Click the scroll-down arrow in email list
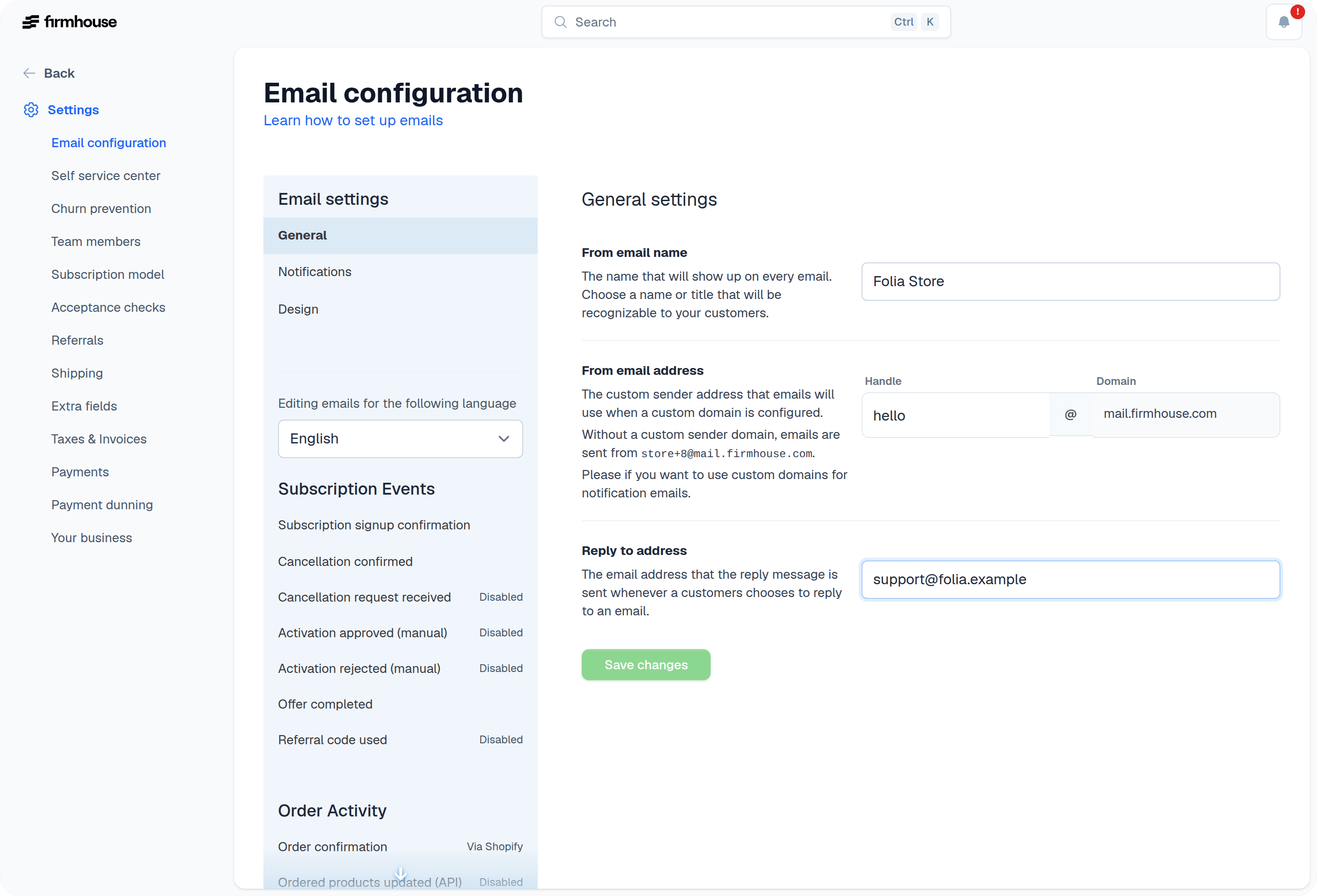The width and height of the screenshot is (1317, 896). click(400, 873)
